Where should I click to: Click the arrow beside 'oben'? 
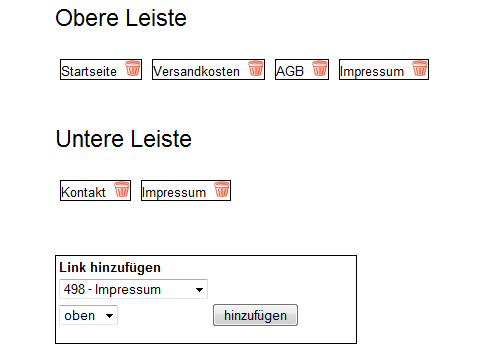(x=109, y=316)
